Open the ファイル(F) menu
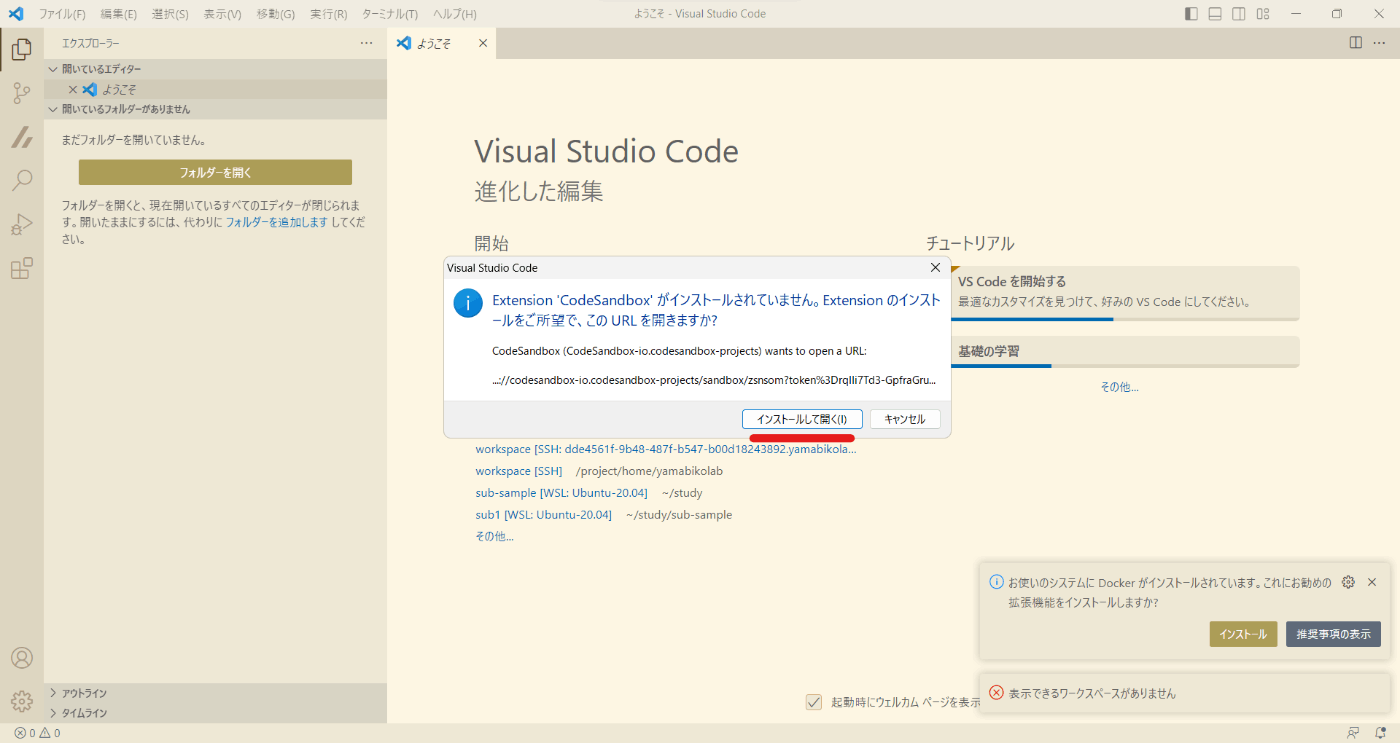 [x=62, y=14]
